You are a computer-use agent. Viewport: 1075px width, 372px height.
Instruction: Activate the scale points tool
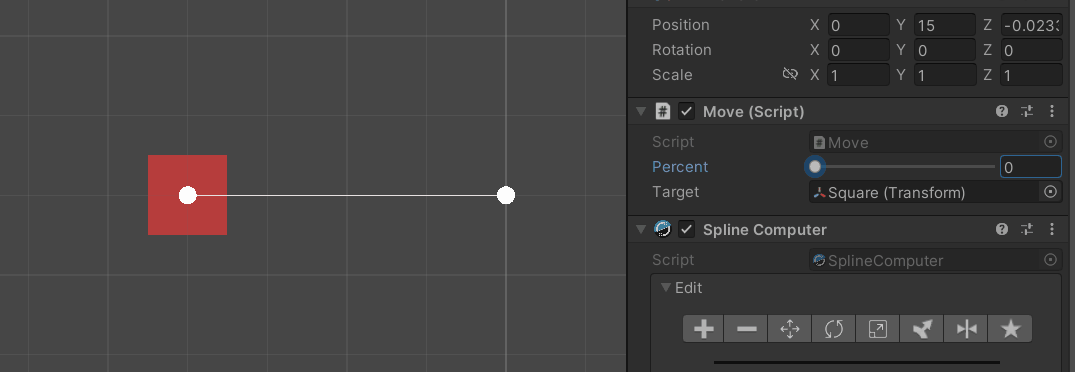coord(878,329)
